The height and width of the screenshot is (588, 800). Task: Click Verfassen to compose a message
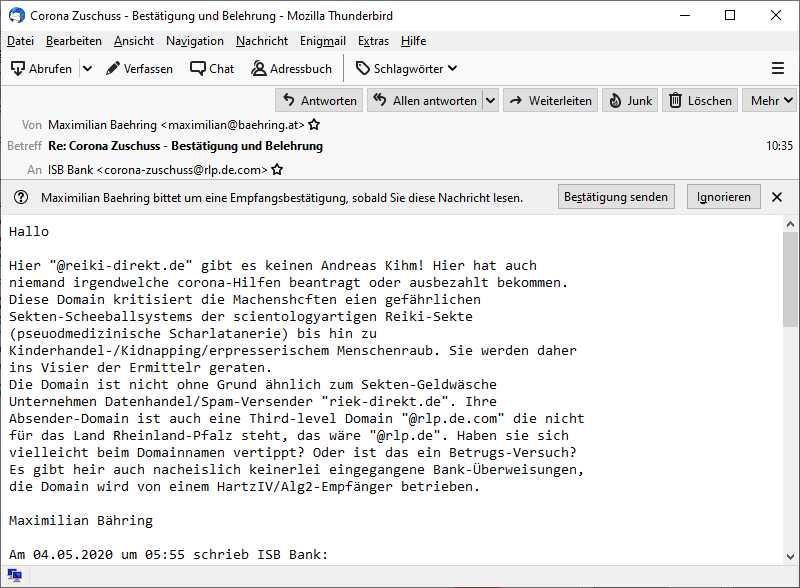[139, 68]
